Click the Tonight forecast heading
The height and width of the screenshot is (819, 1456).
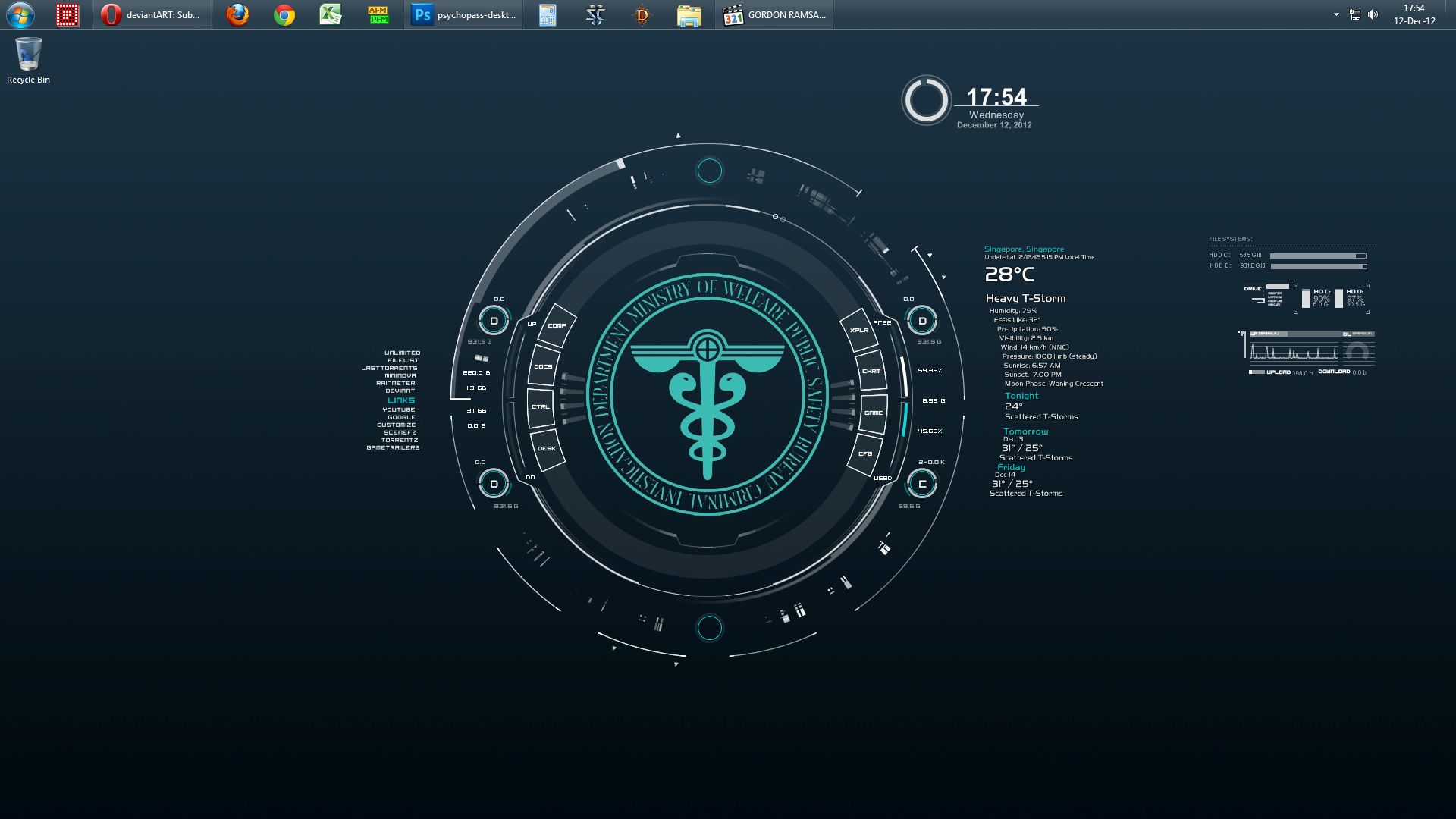(x=1021, y=396)
